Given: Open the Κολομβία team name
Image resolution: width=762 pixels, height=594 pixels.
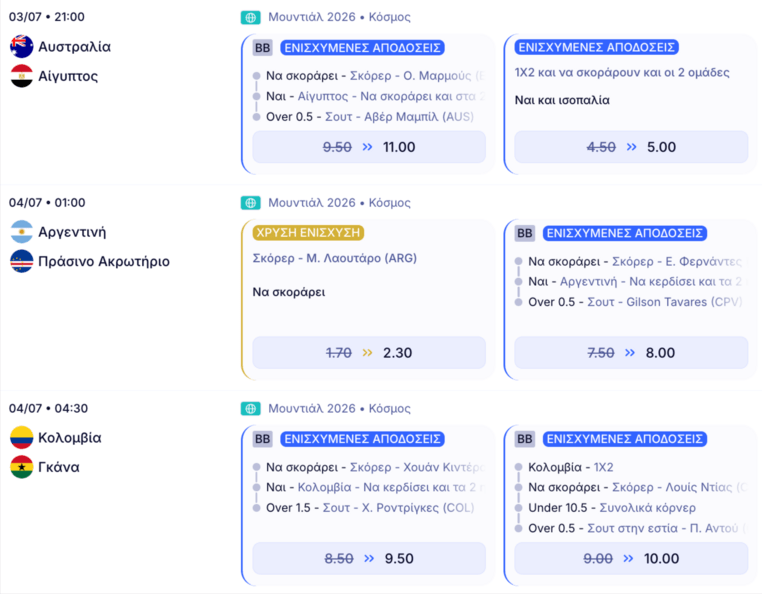Looking at the screenshot, I should pos(69,437).
